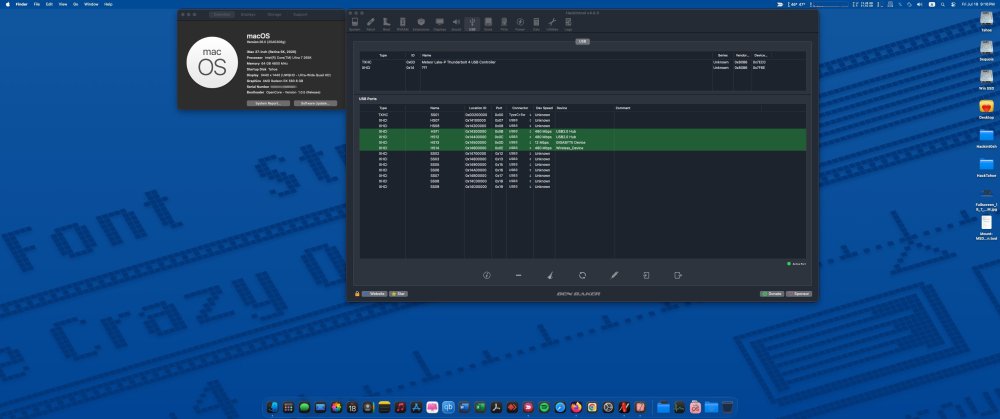
Task: Click the Location ID column header
Action: [478, 108]
